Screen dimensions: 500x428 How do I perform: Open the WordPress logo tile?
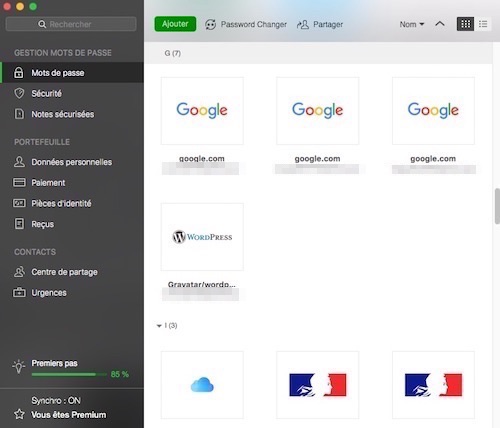pos(202,237)
